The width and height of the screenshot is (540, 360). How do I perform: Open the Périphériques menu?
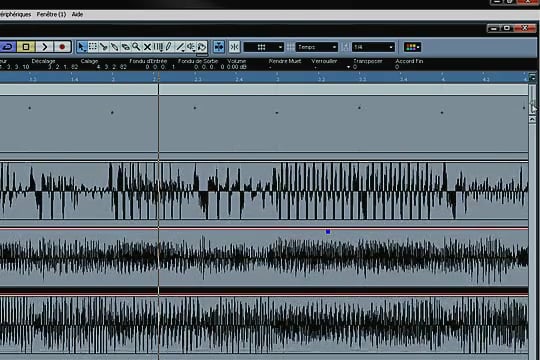click(15, 14)
